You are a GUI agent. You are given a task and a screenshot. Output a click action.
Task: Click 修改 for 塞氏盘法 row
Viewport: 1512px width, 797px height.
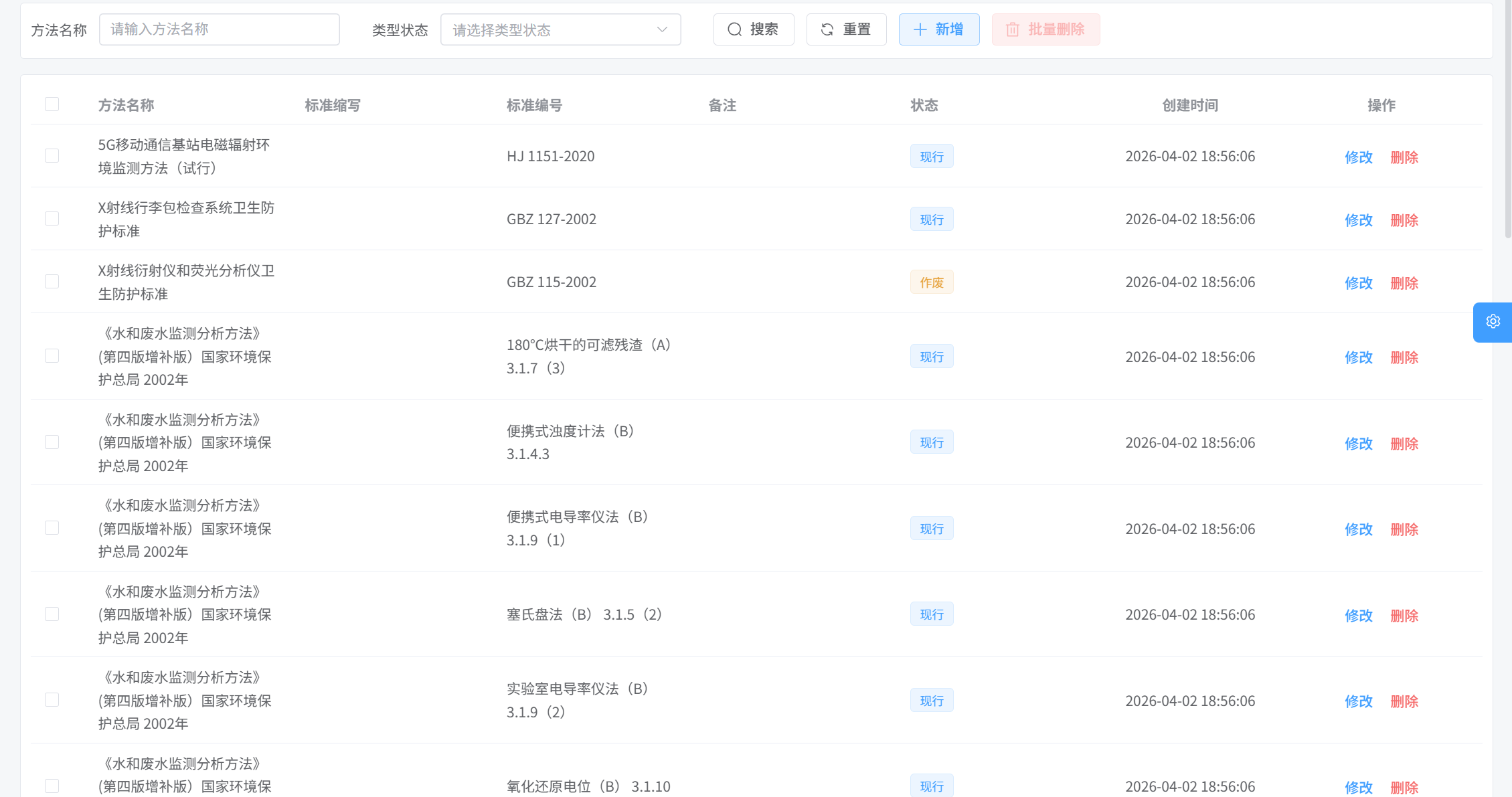[1358, 616]
